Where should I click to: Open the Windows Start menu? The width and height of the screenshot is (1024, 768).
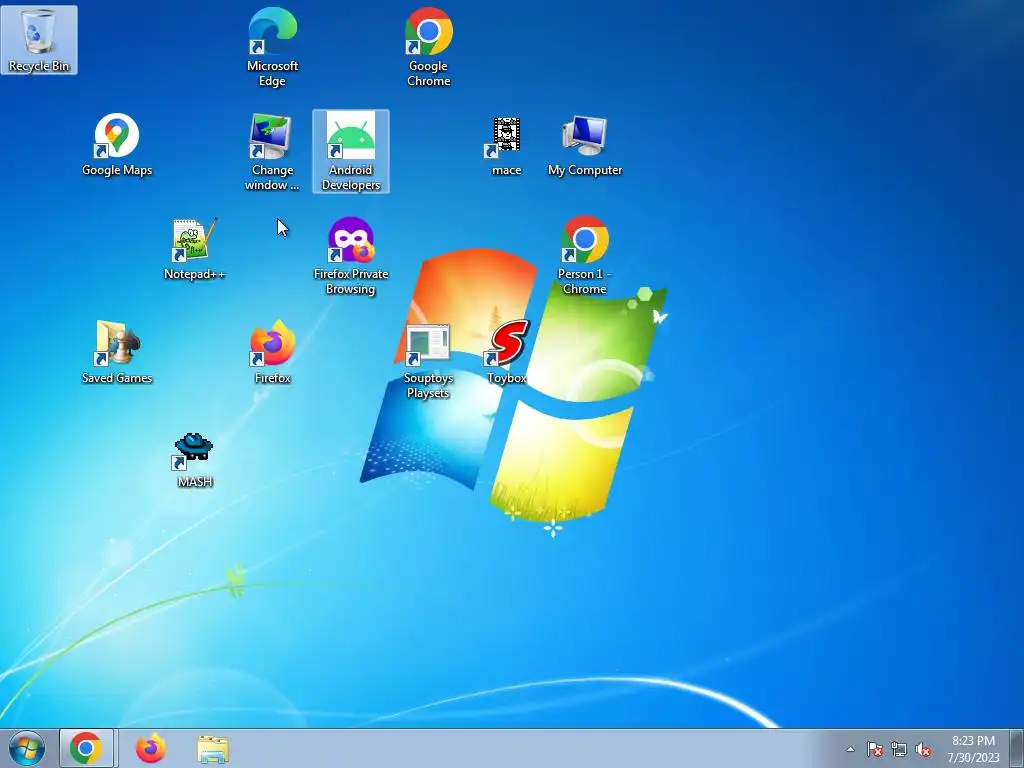point(27,748)
